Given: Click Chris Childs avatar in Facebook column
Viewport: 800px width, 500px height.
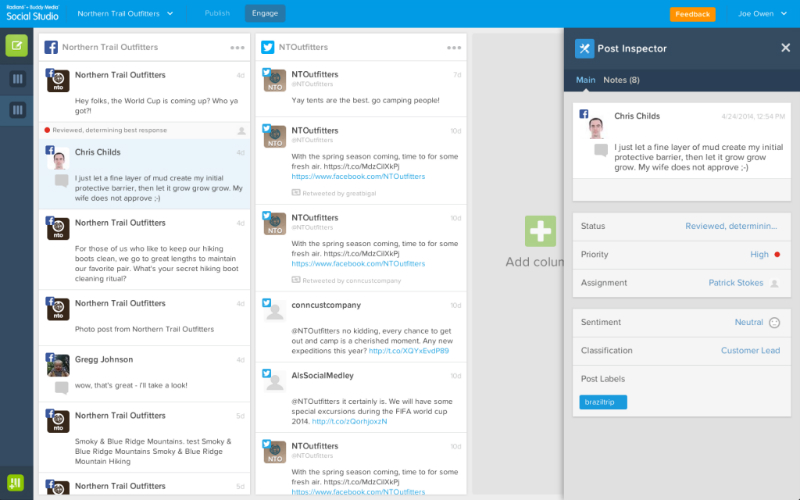Looking at the screenshot, I should [59, 160].
